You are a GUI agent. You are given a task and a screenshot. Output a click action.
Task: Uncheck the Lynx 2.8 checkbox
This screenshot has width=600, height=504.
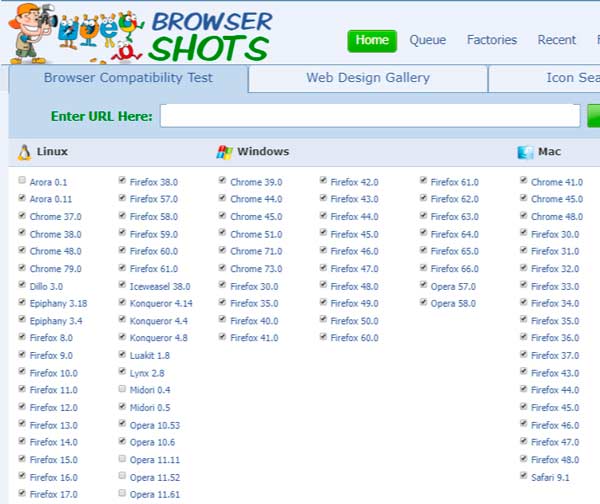tap(122, 371)
